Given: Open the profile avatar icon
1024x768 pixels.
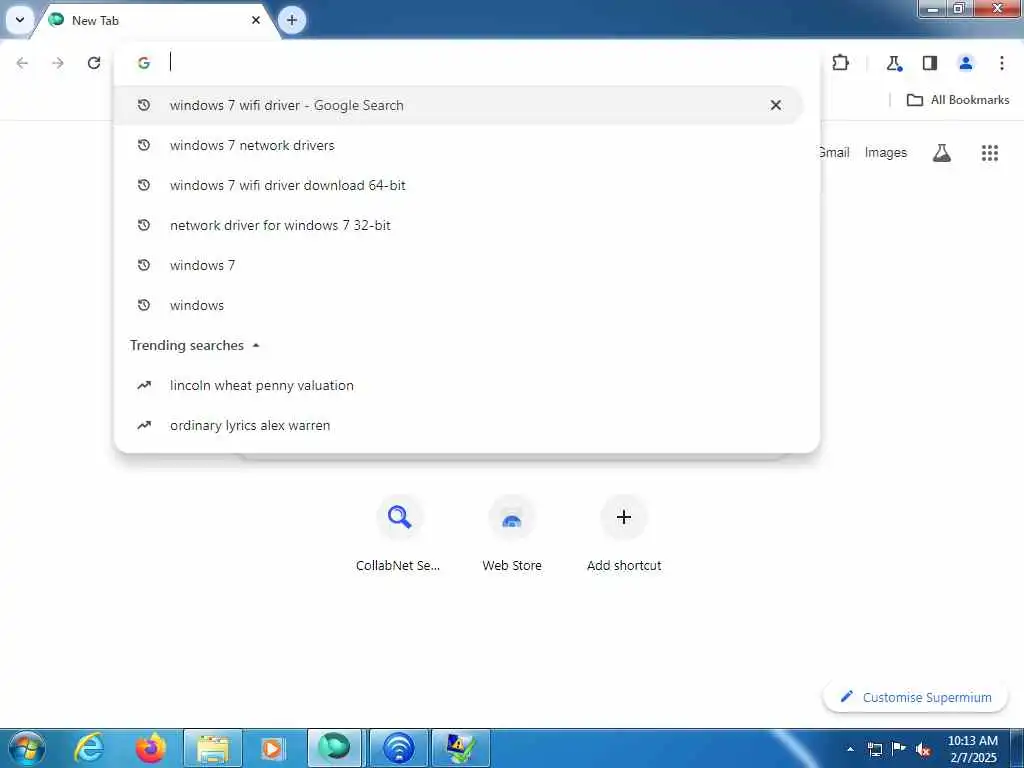Looking at the screenshot, I should point(966,63).
